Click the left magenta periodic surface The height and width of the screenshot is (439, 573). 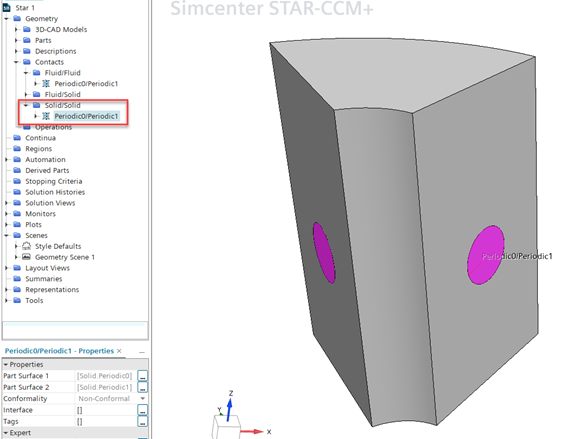tap(324, 253)
